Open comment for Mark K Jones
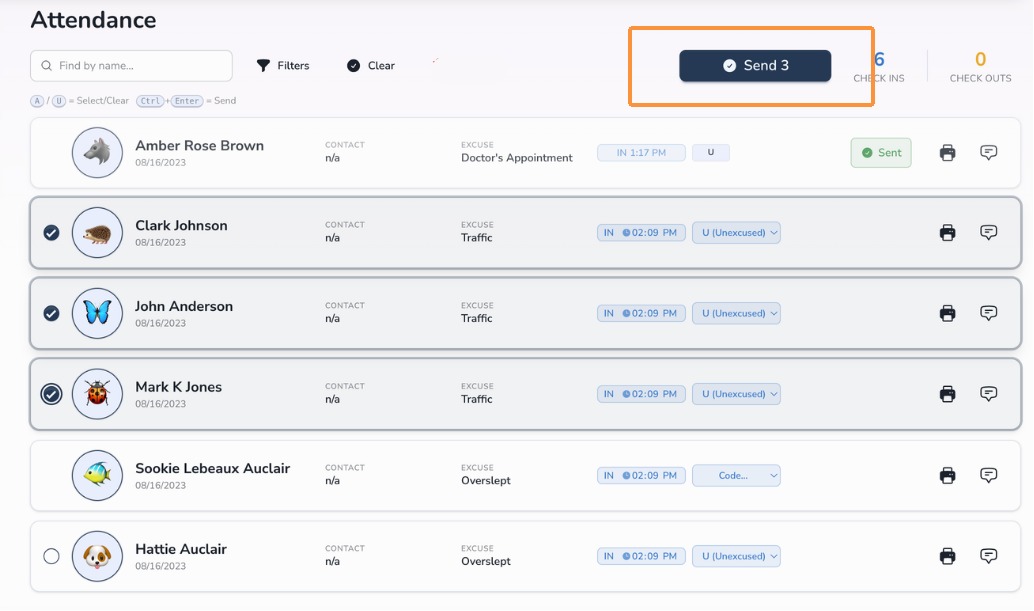 (988, 393)
